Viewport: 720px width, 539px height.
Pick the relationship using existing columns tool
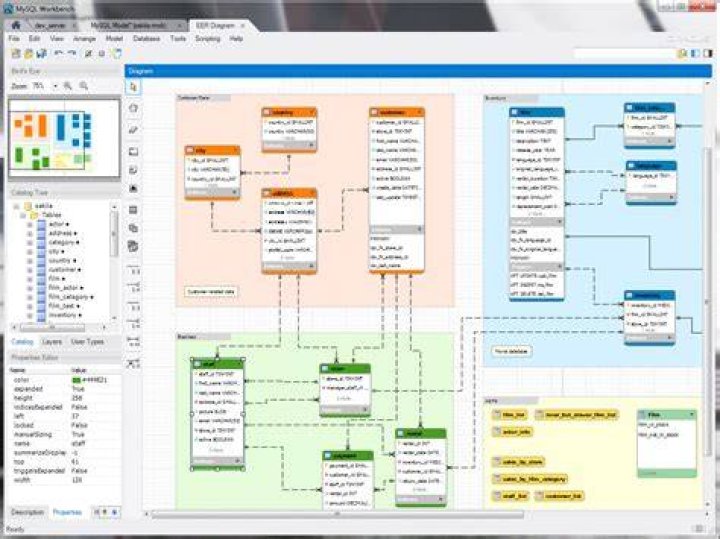(133, 363)
